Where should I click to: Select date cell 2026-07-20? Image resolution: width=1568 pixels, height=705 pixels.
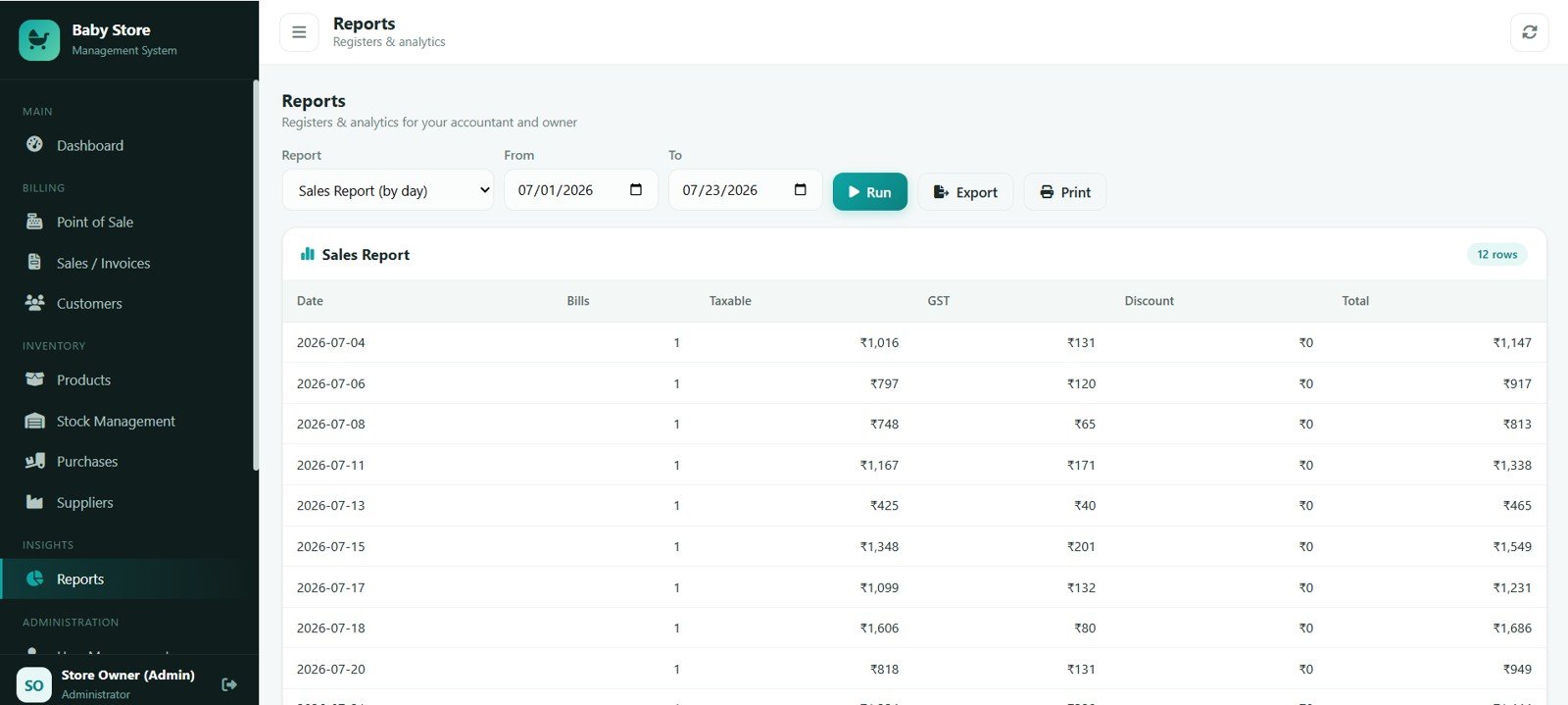331,669
